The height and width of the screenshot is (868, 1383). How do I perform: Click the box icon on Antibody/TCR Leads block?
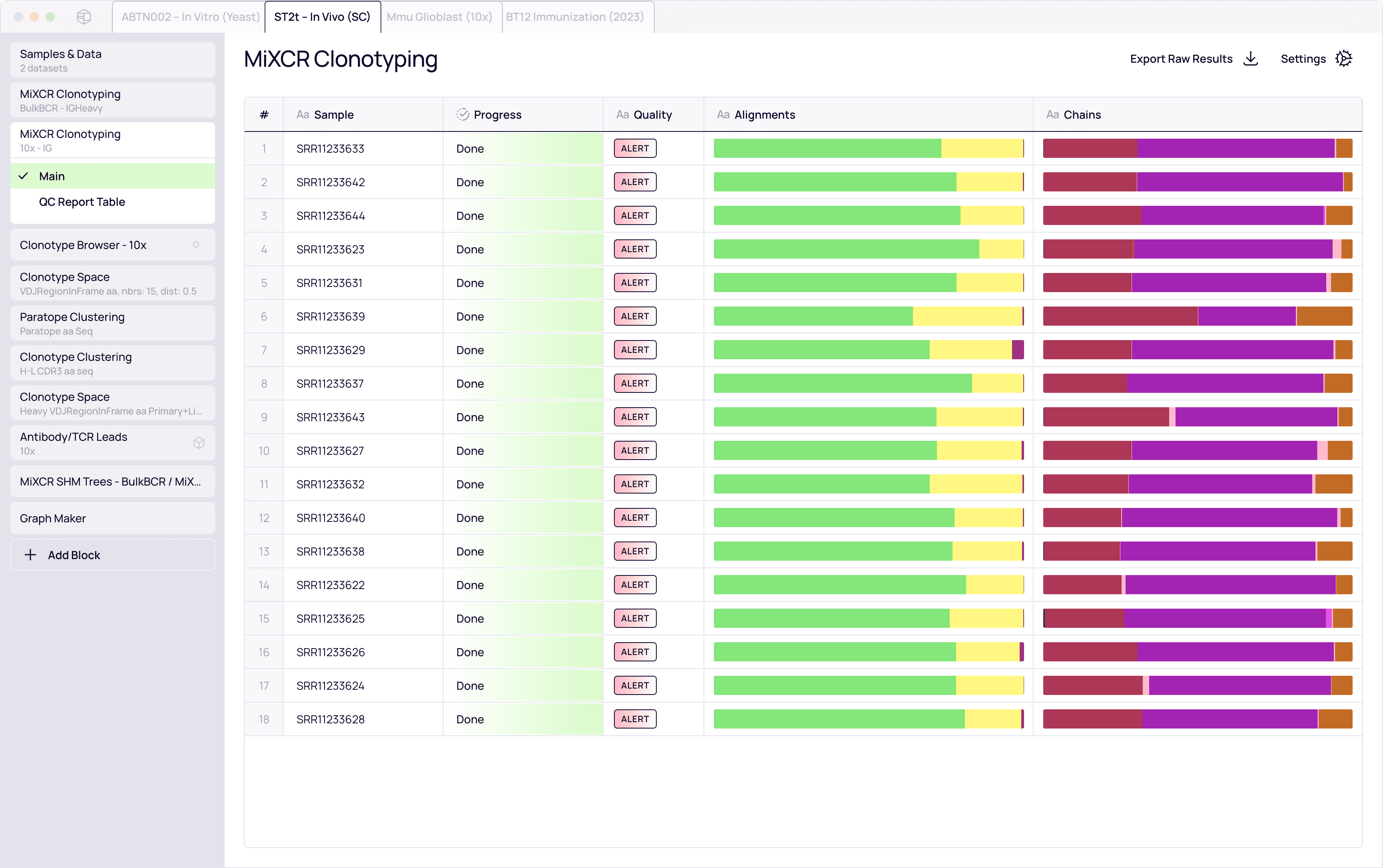tap(199, 443)
